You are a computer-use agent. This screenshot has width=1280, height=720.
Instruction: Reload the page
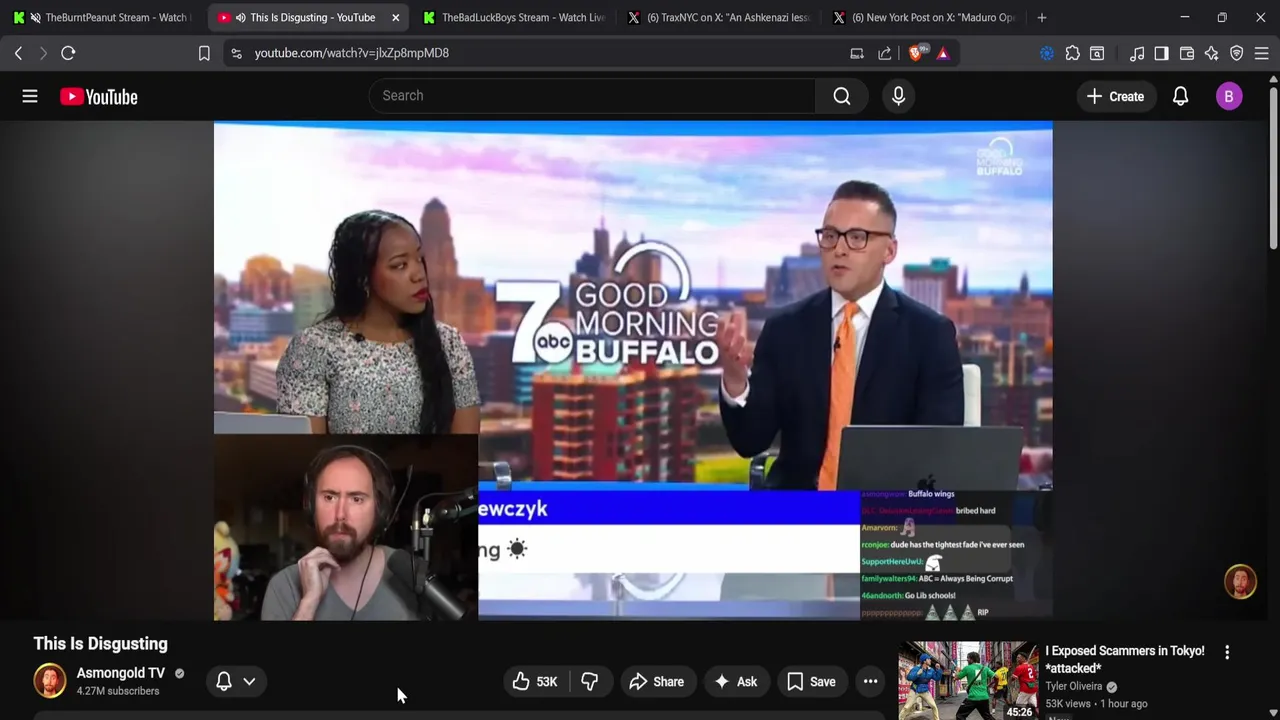click(x=68, y=53)
